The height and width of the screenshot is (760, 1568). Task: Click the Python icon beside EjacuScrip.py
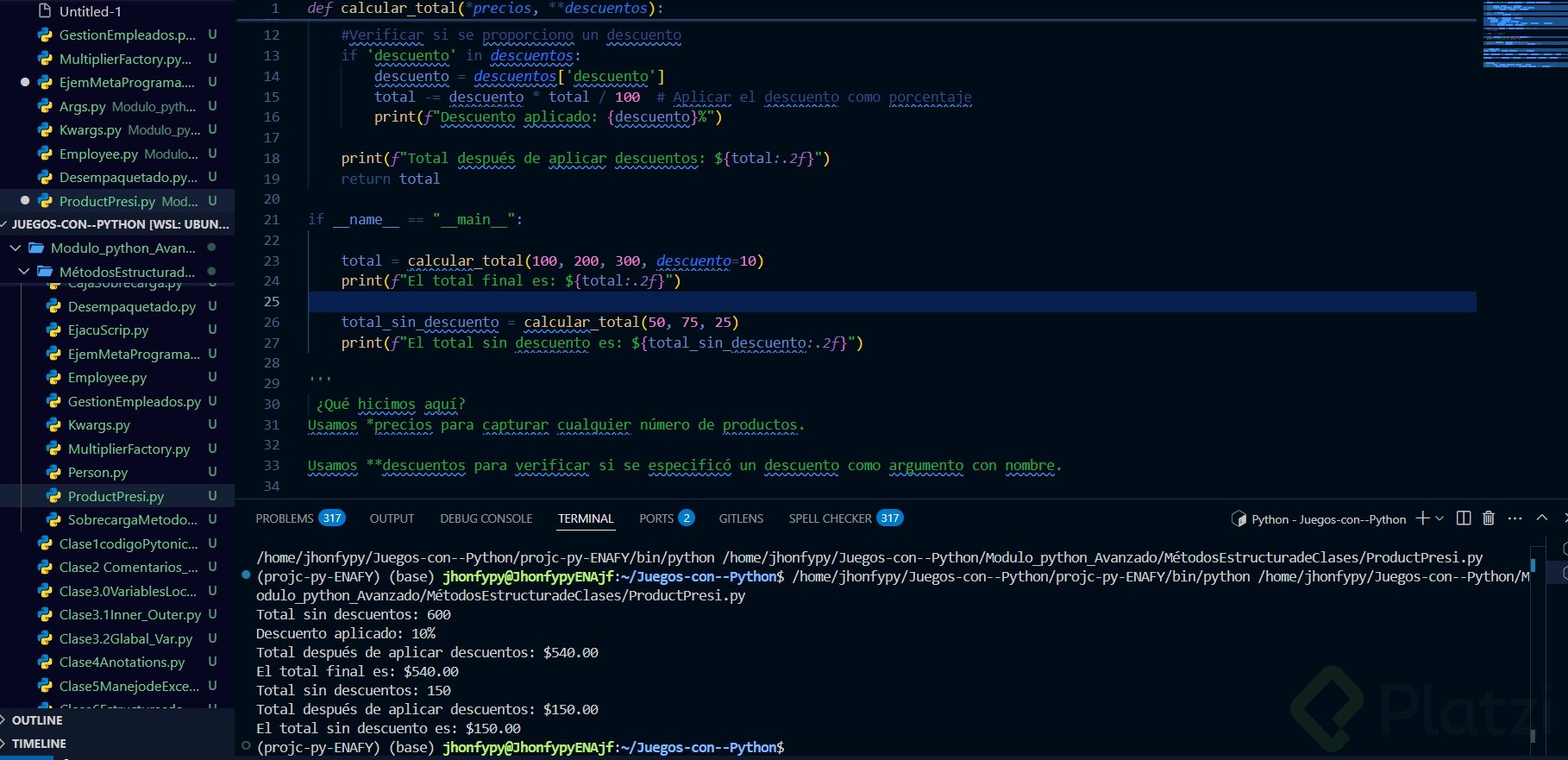click(x=53, y=330)
